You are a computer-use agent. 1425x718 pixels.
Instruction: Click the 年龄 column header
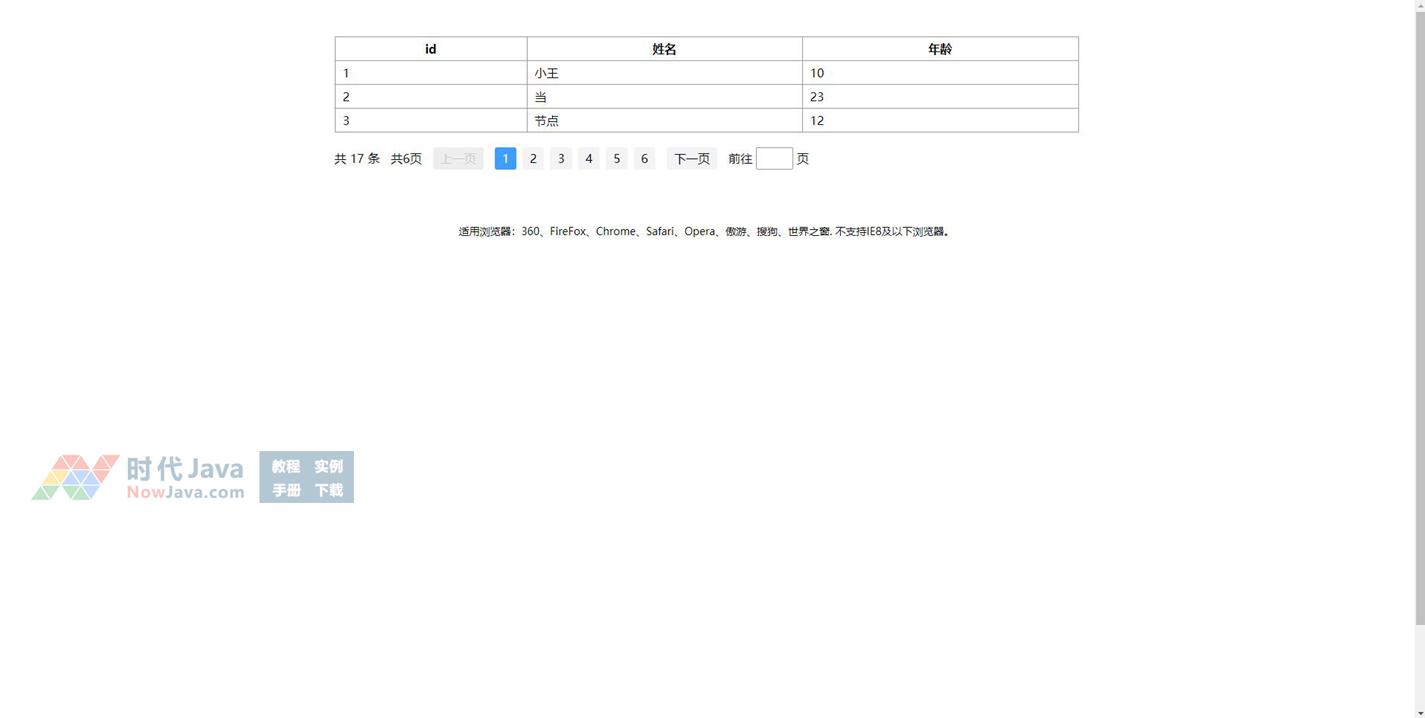(940, 49)
